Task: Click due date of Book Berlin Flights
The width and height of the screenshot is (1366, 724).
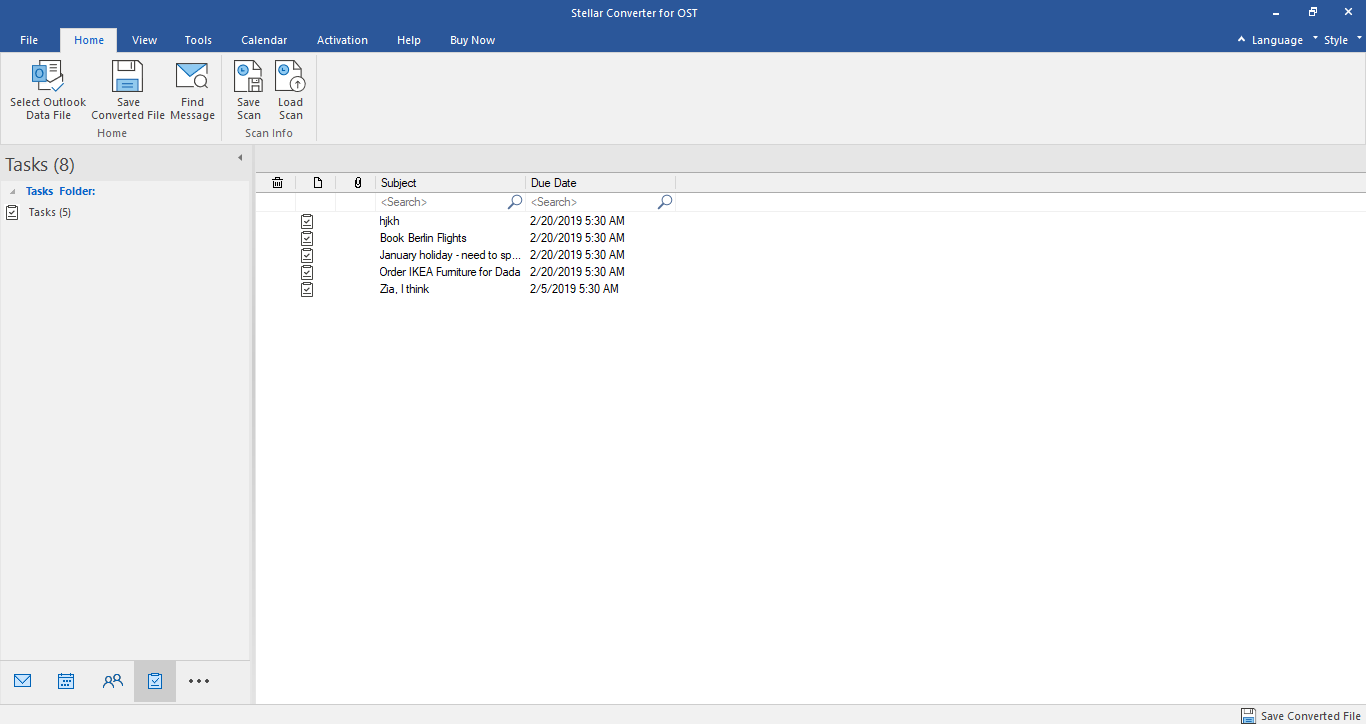Action: tap(577, 238)
